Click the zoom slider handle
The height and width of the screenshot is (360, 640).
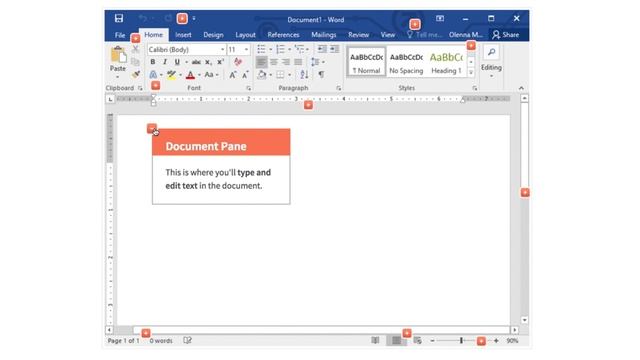pyautogui.click(x=461, y=340)
